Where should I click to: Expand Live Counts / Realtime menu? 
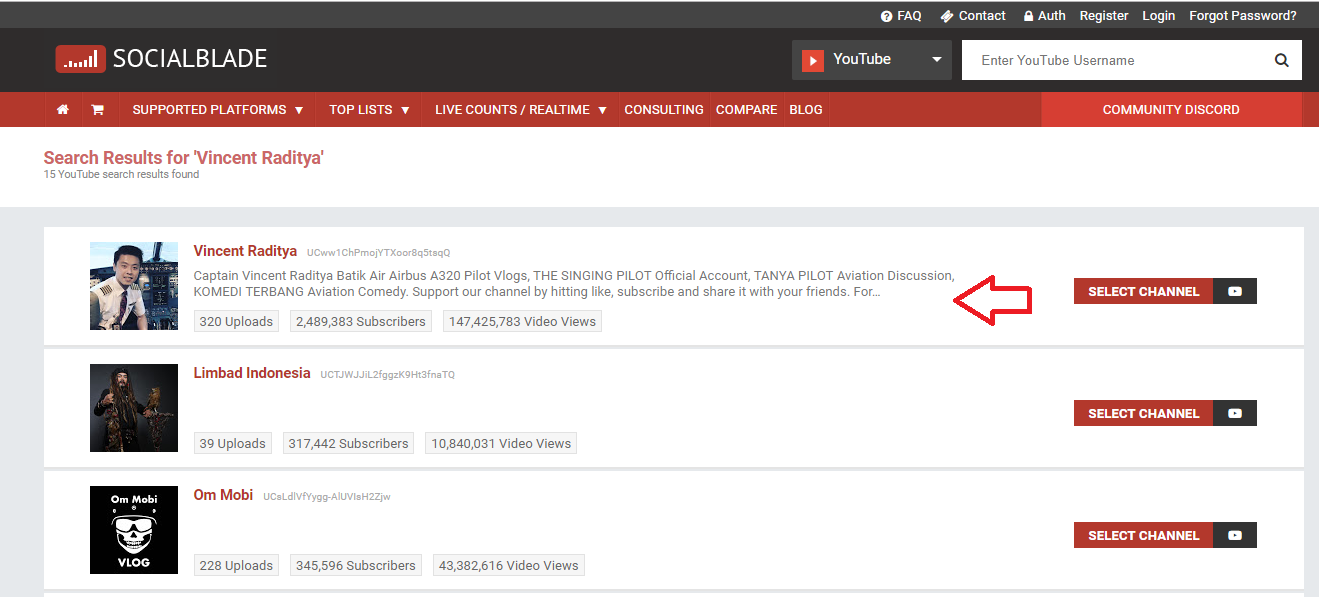[x=521, y=110]
